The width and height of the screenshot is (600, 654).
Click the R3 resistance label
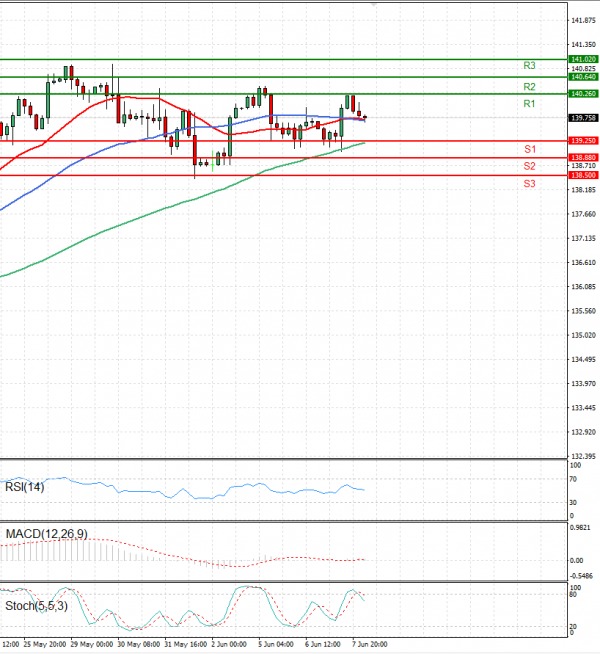(530, 65)
